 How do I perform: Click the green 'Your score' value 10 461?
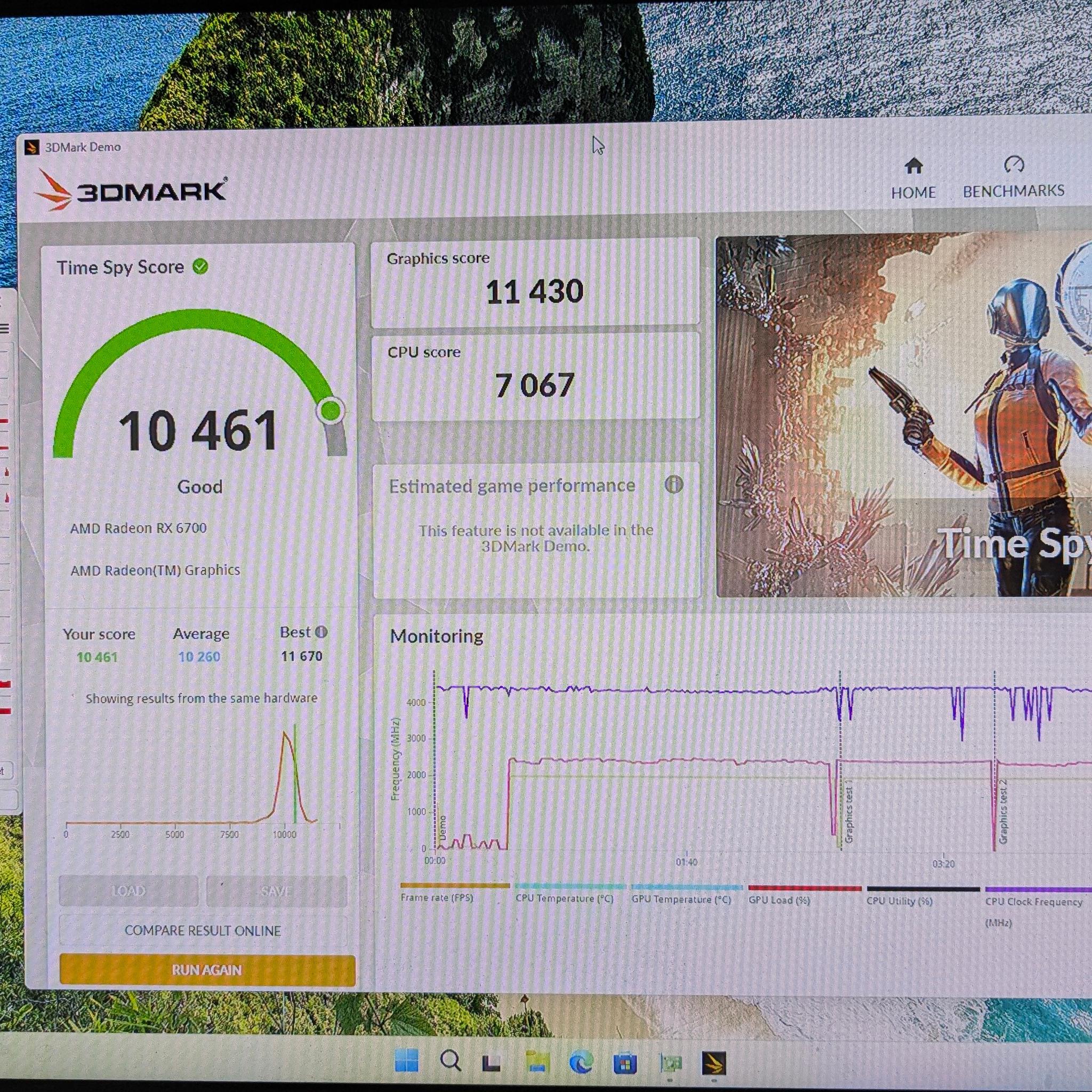pyautogui.click(x=97, y=657)
